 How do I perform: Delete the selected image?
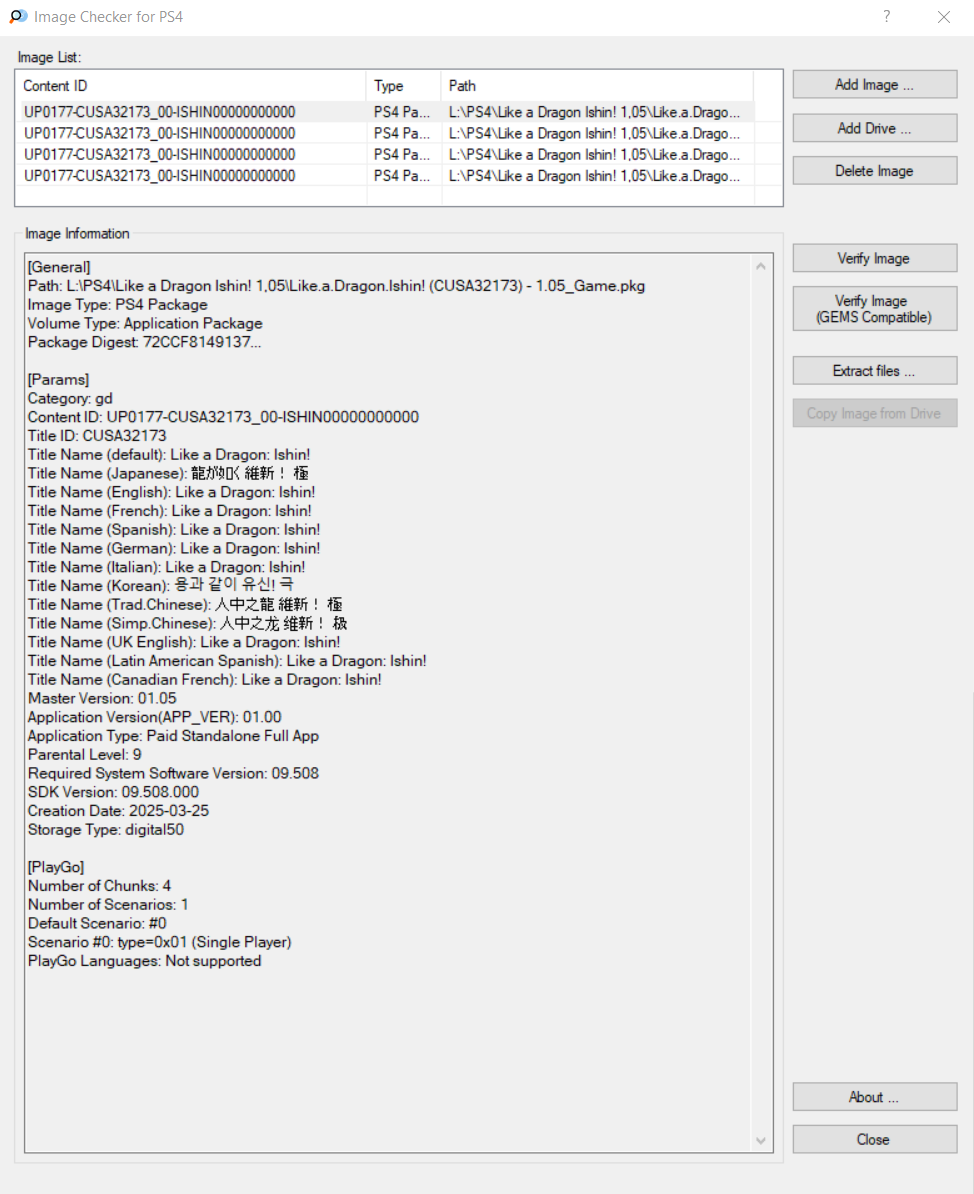coord(874,171)
